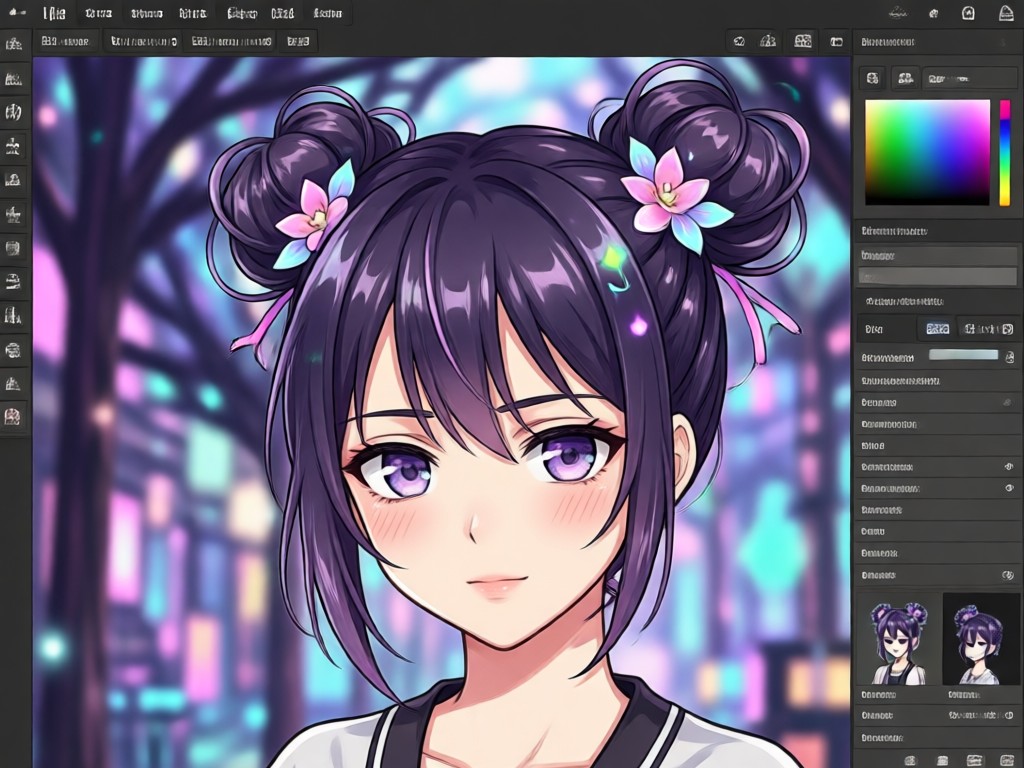The image size is (1024, 768).
Task: Click the lighter second input field below the color picker
Action: (938, 277)
